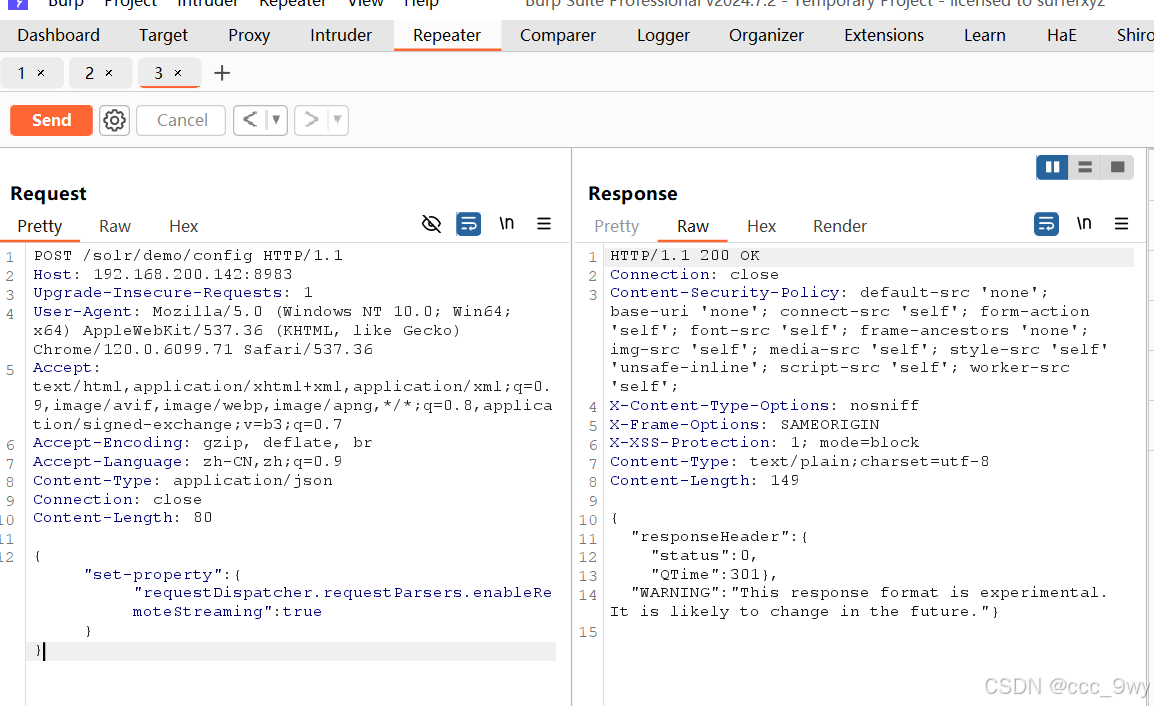Open the Organizer tab
This screenshot has height=706, width=1154.
click(766, 35)
